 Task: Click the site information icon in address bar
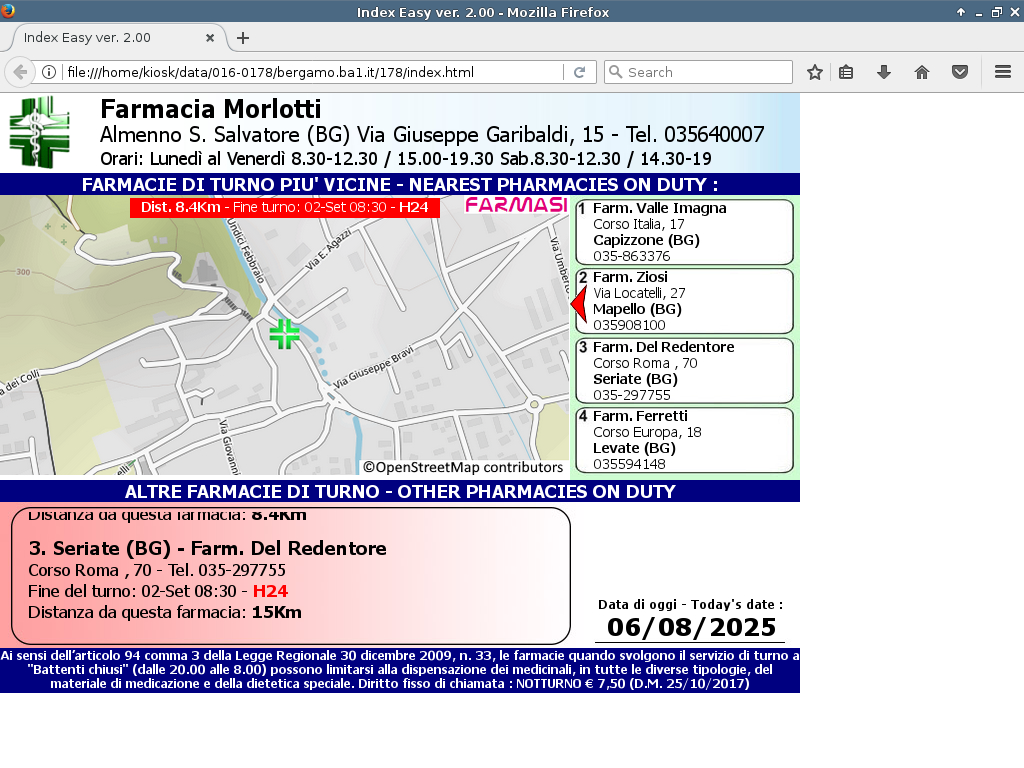click(x=48, y=72)
